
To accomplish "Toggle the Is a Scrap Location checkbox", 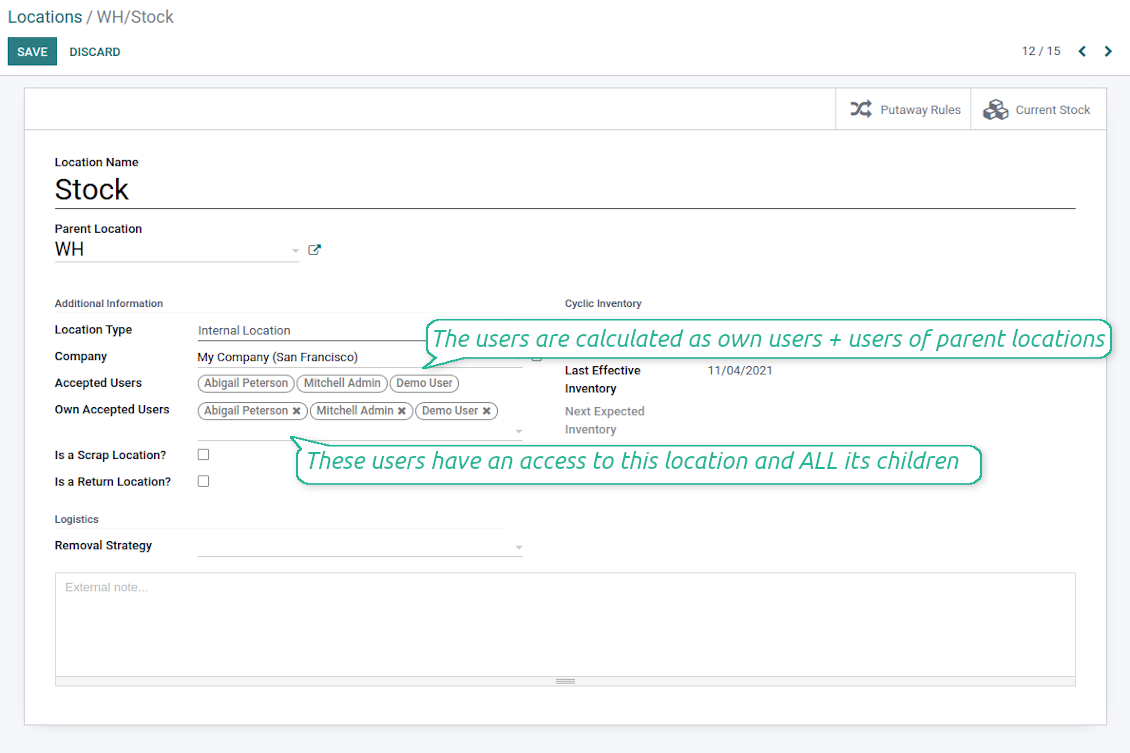I will (x=204, y=455).
